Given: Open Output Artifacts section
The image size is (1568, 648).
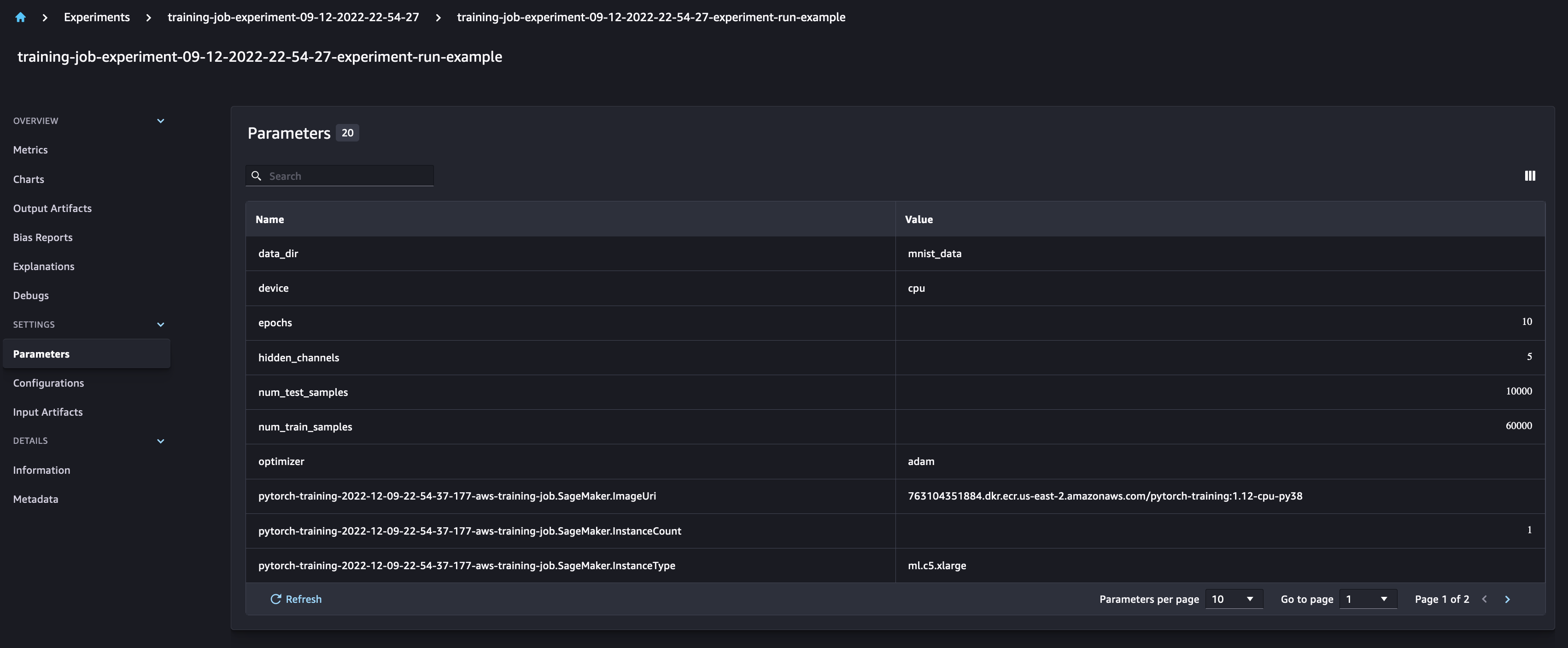Looking at the screenshot, I should pyautogui.click(x=53, y=208).
